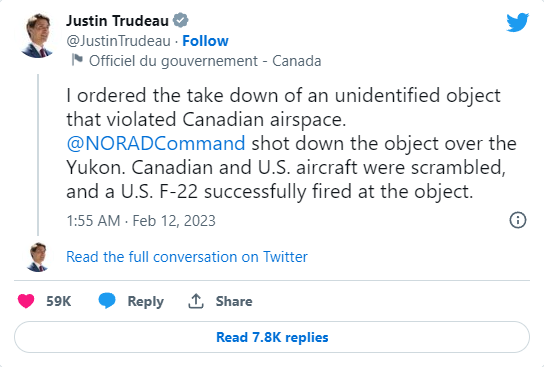Click the @JustinTrudeau handle
The width and height of the screenshot is (544, 367).
(118, 41)
